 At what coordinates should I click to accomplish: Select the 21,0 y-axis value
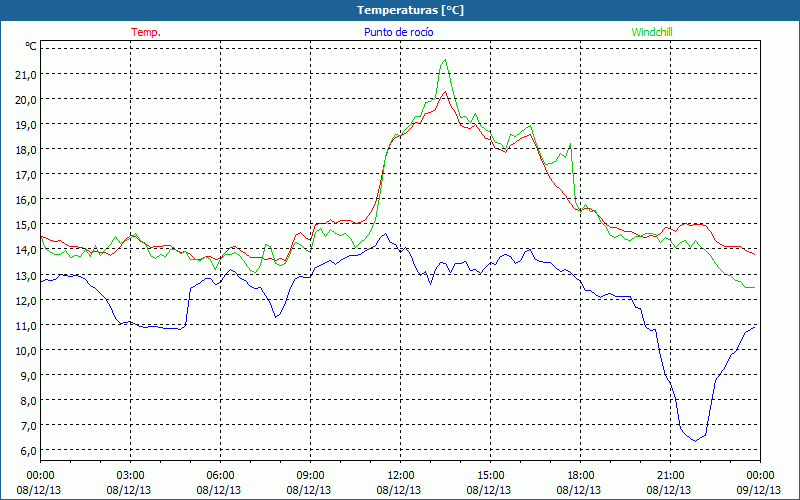(26, 75)
